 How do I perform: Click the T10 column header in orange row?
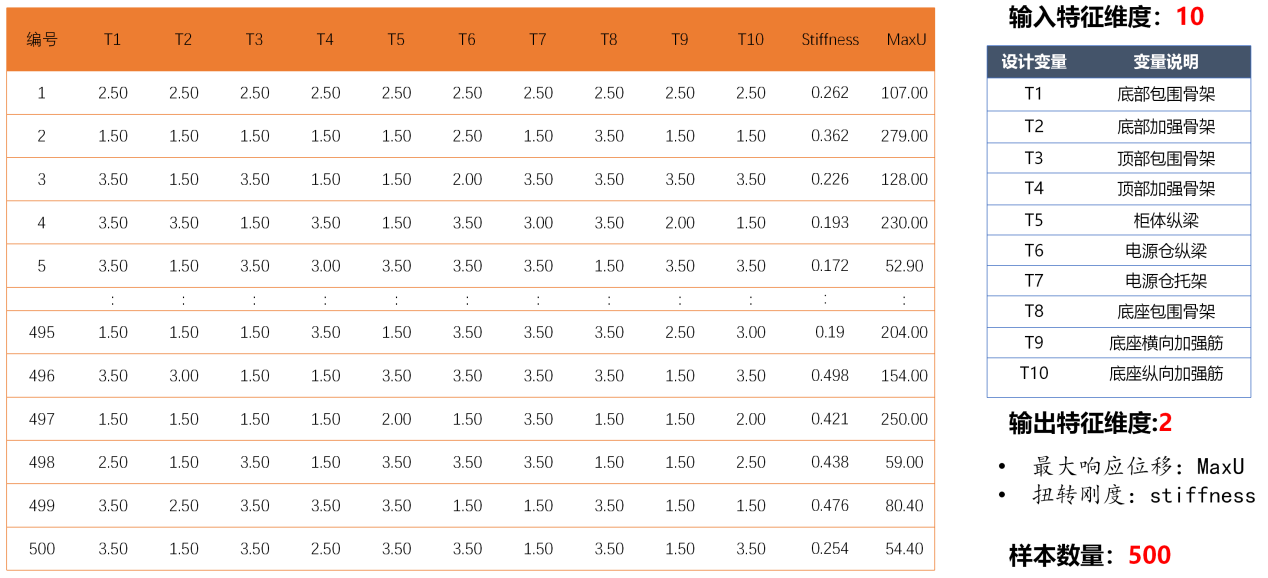click(750, 40)
